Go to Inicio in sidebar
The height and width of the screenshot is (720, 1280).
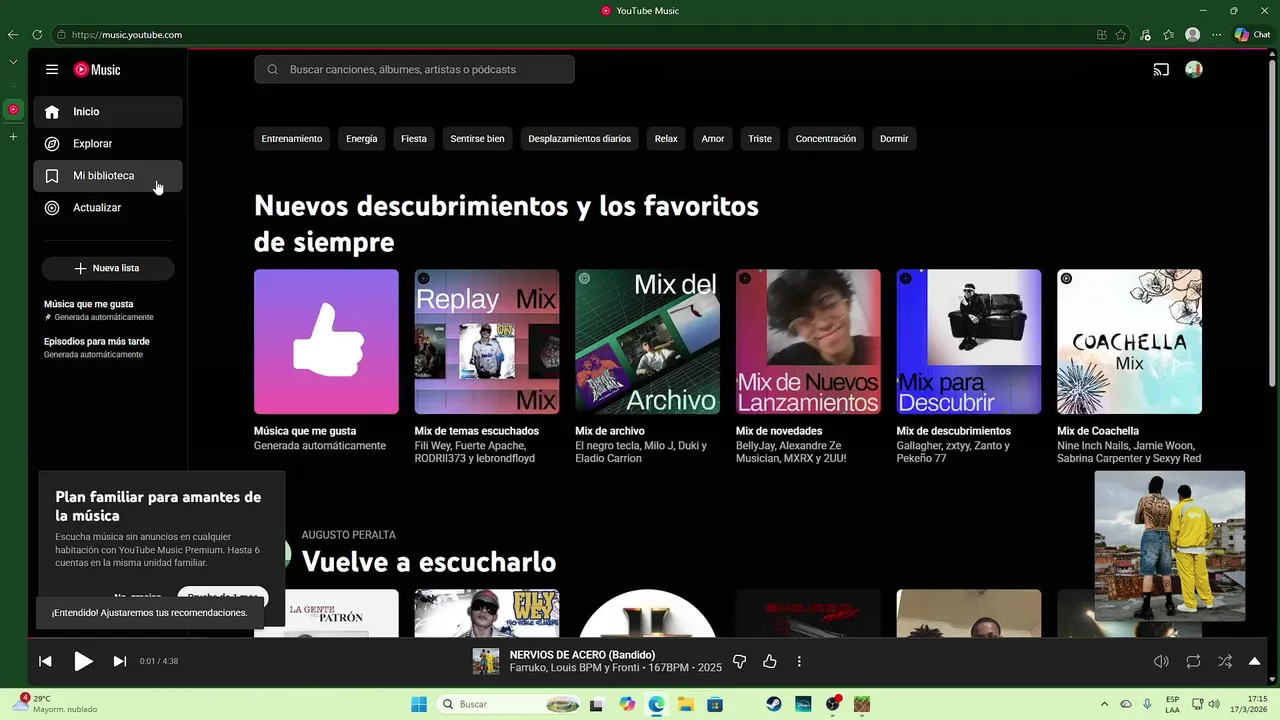[x=108, y=112]
